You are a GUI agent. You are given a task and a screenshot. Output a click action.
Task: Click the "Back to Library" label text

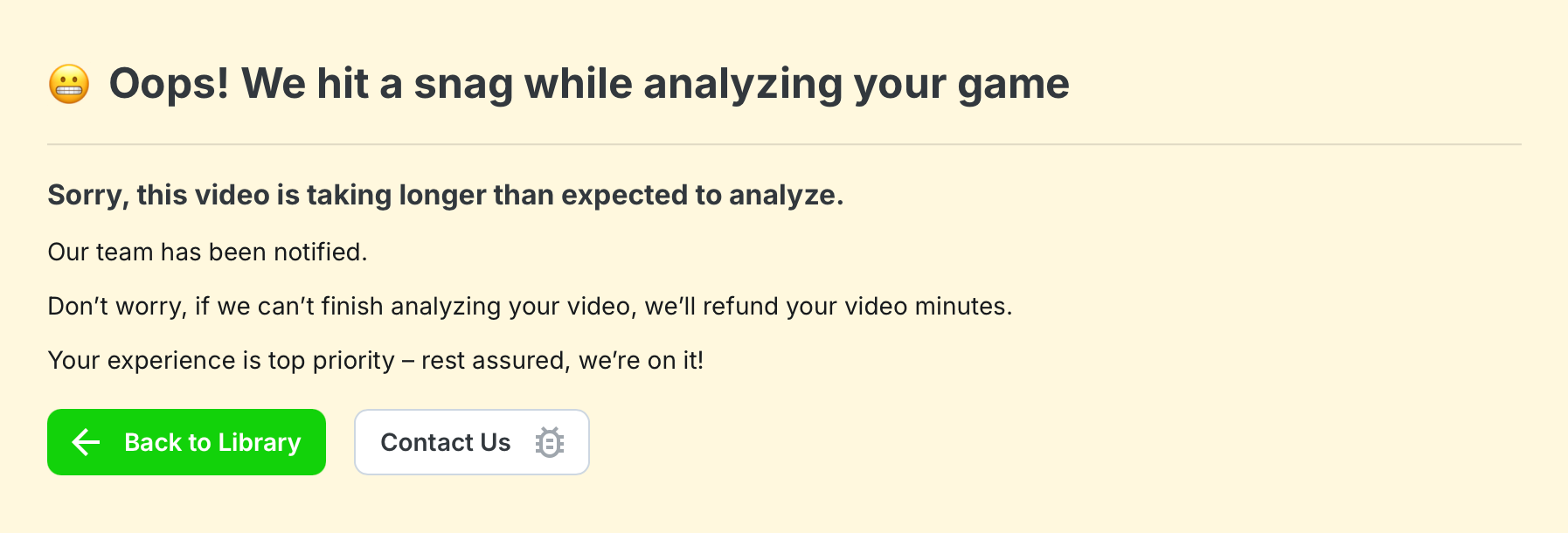tap(212, 442)
